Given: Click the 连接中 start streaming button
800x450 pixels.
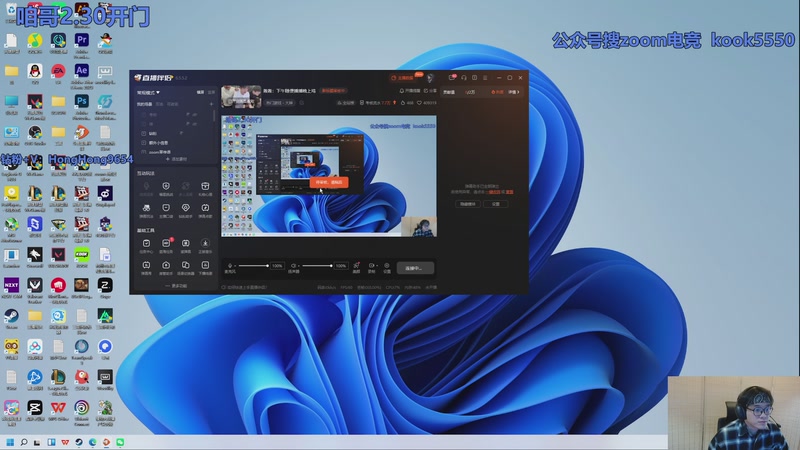Looking at the screenshot, I should click(414, 268).
